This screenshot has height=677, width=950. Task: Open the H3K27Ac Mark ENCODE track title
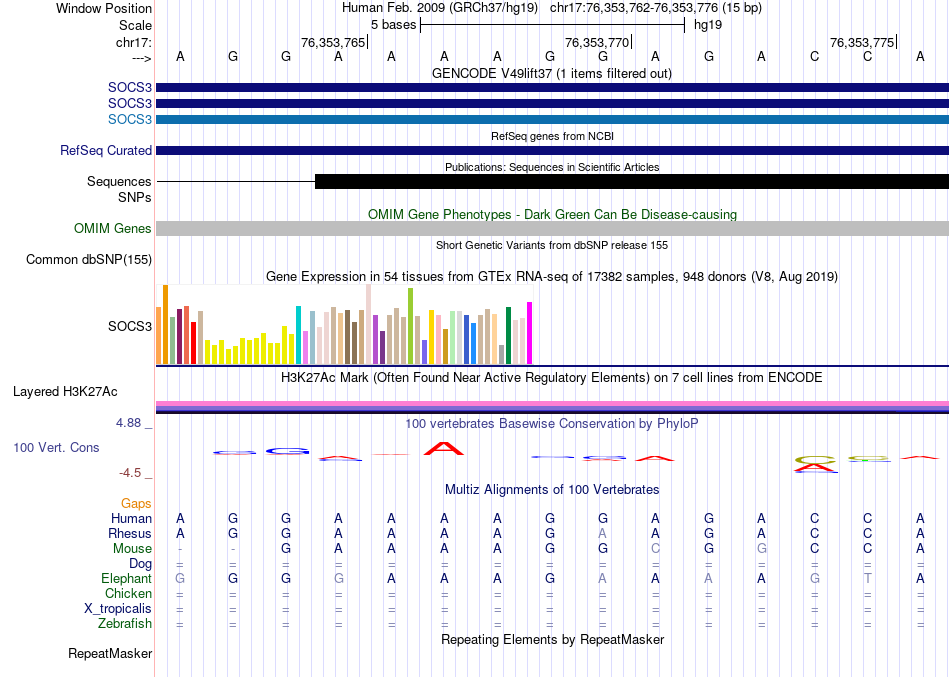pos(552,378)
